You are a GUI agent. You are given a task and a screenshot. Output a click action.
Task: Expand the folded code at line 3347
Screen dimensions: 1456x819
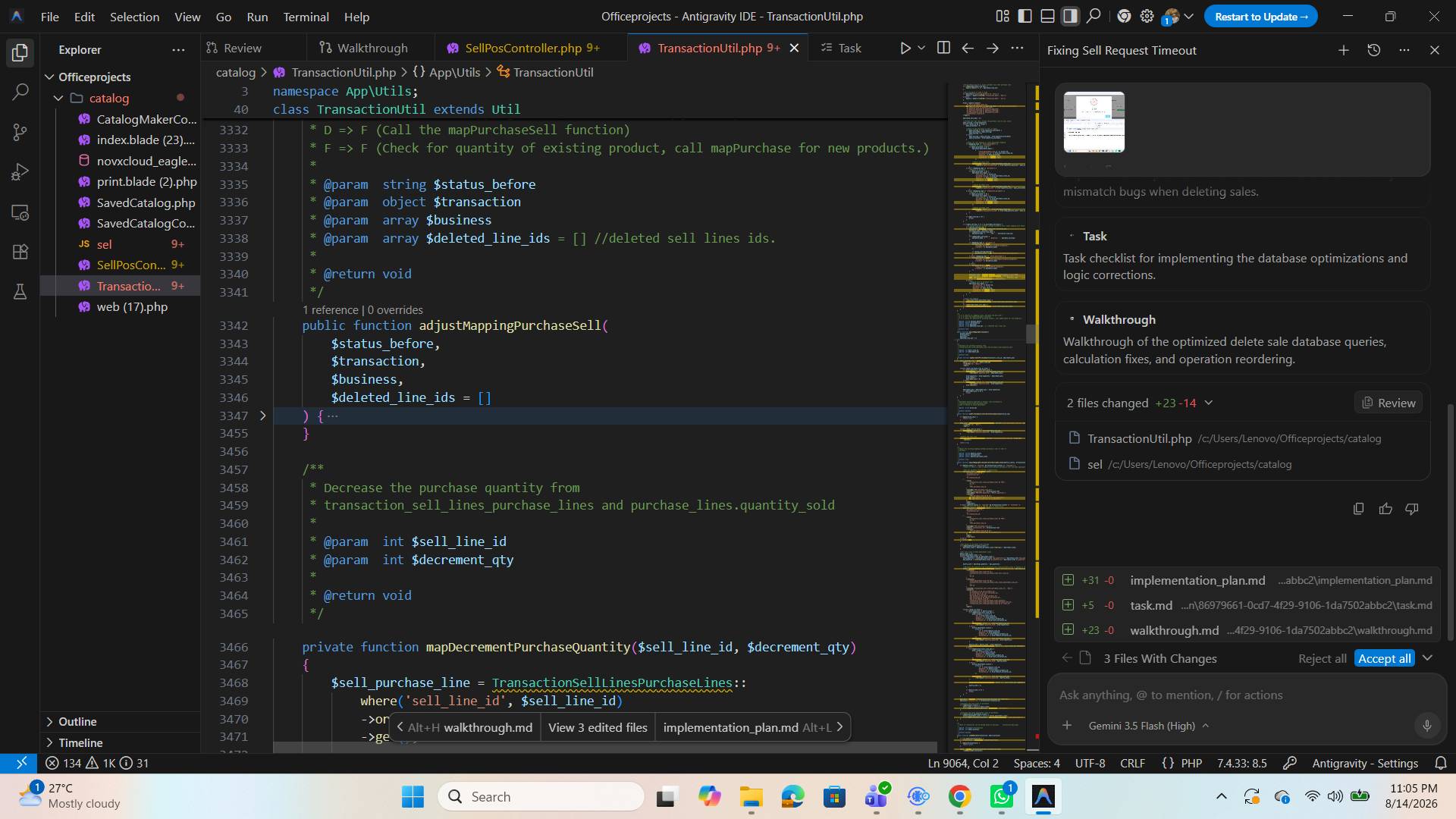(x=262, y=416)
